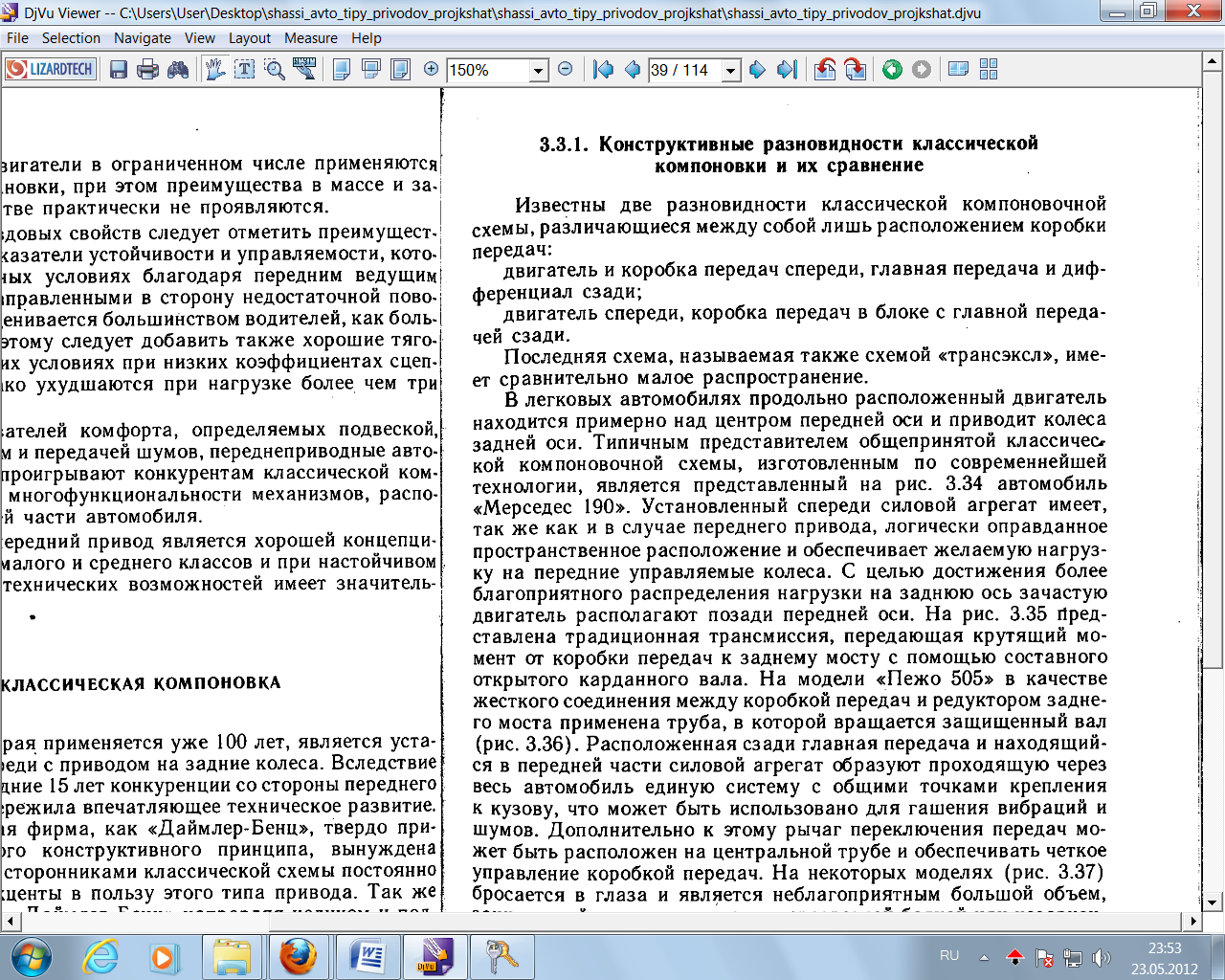Click the text '«Мерседес 190»'
Screen dimensions: 1225x980
[551, 506]
